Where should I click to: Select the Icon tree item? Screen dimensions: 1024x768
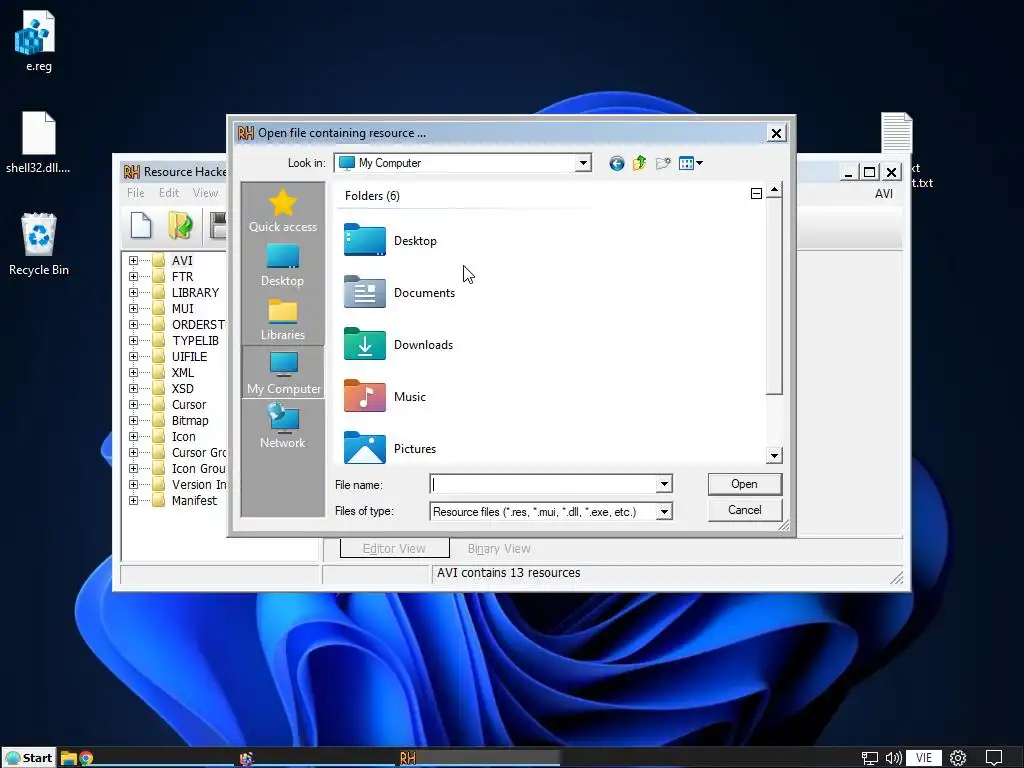pos(184,436)
